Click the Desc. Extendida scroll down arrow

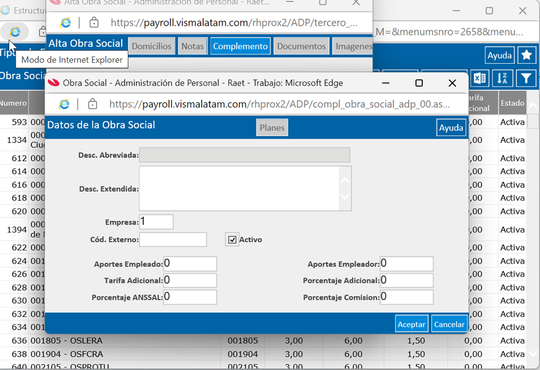coord(345,196)
